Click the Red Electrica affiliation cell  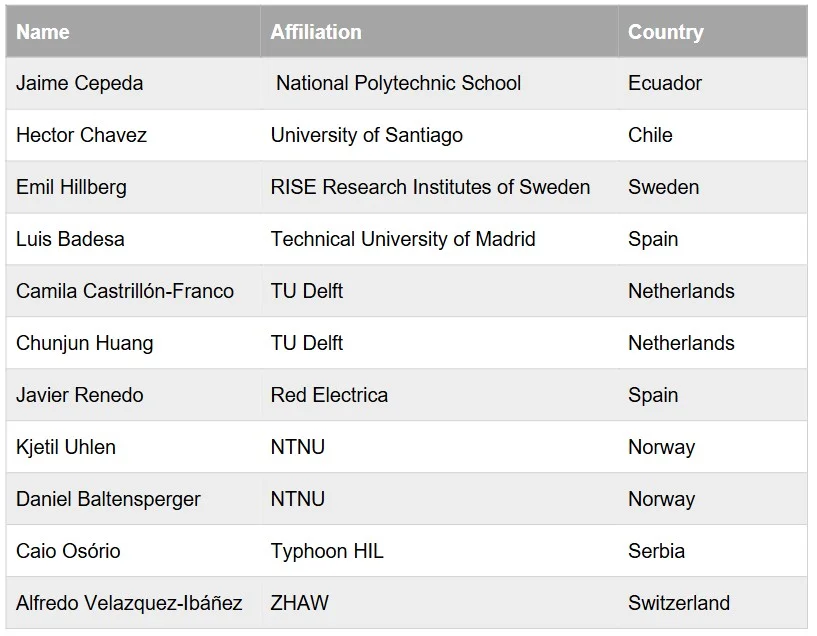439,395
